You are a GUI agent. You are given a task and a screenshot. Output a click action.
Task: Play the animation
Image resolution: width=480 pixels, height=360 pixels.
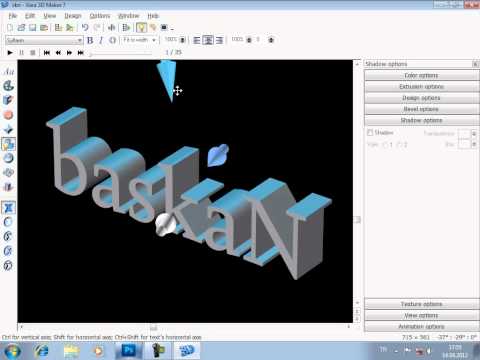tap(10, 53)
